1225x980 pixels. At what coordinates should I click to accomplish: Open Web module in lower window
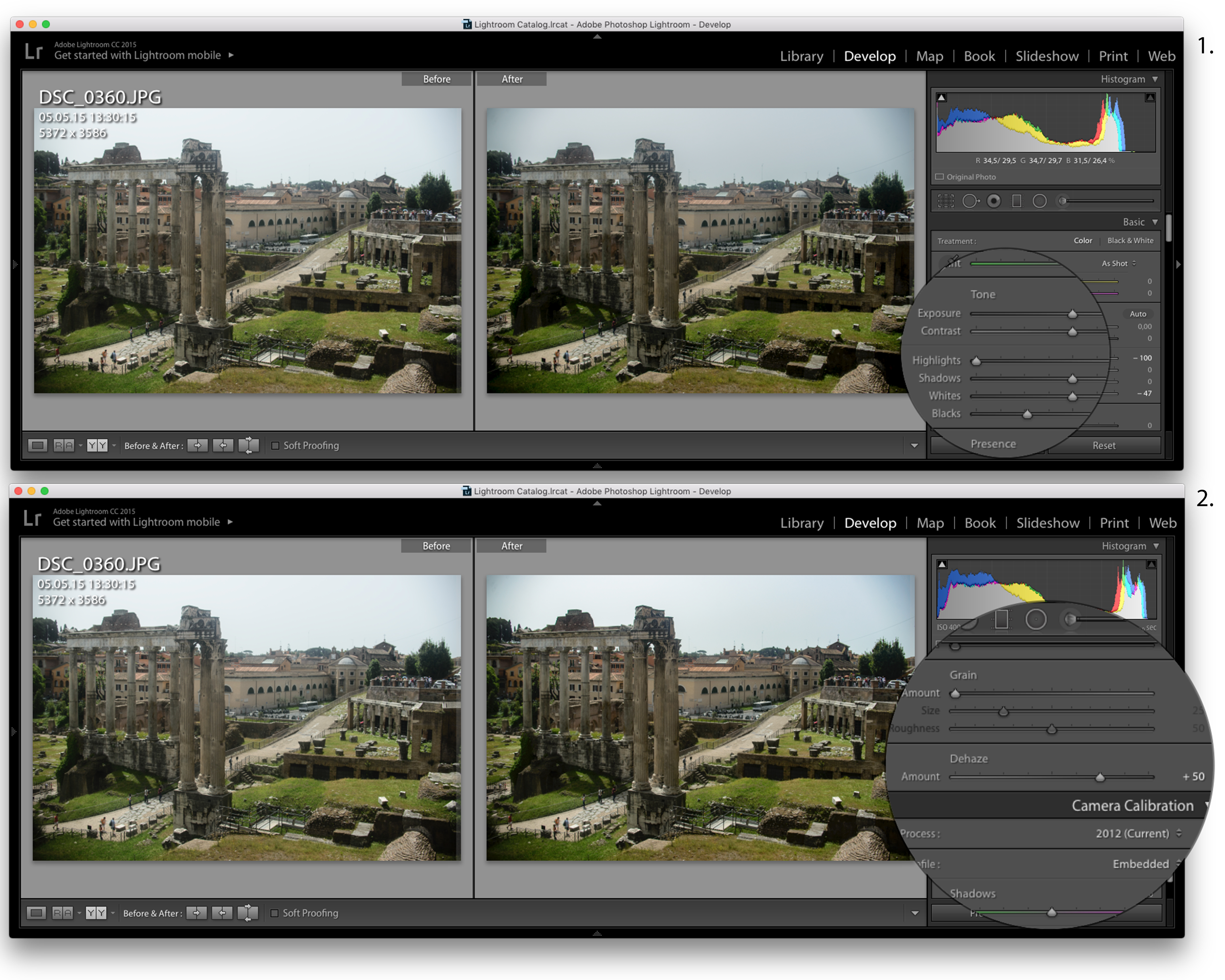coord(1162,523)
